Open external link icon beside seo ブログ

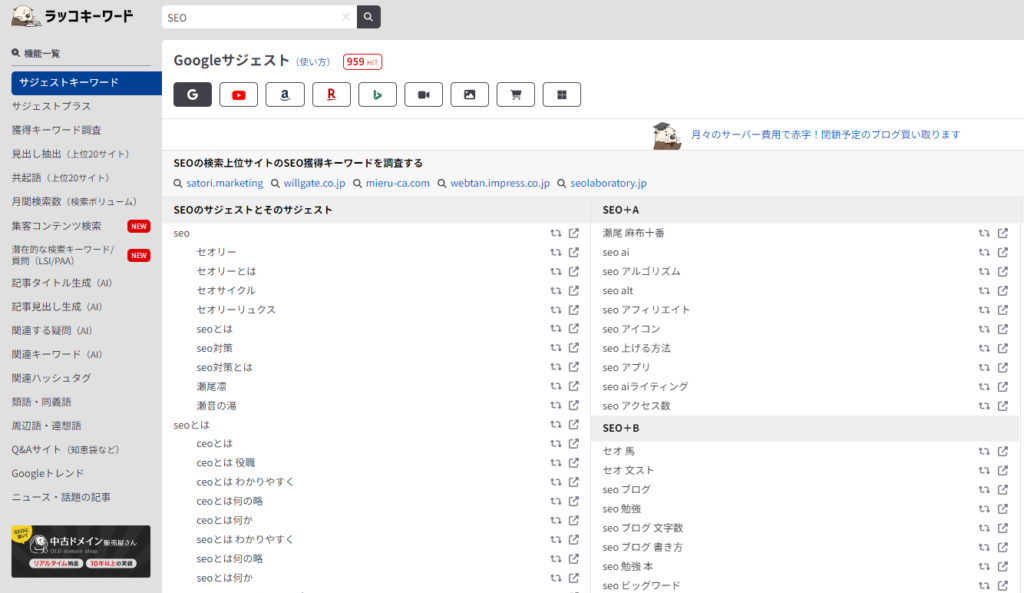pyautogui.click(x=1003, y=489)
